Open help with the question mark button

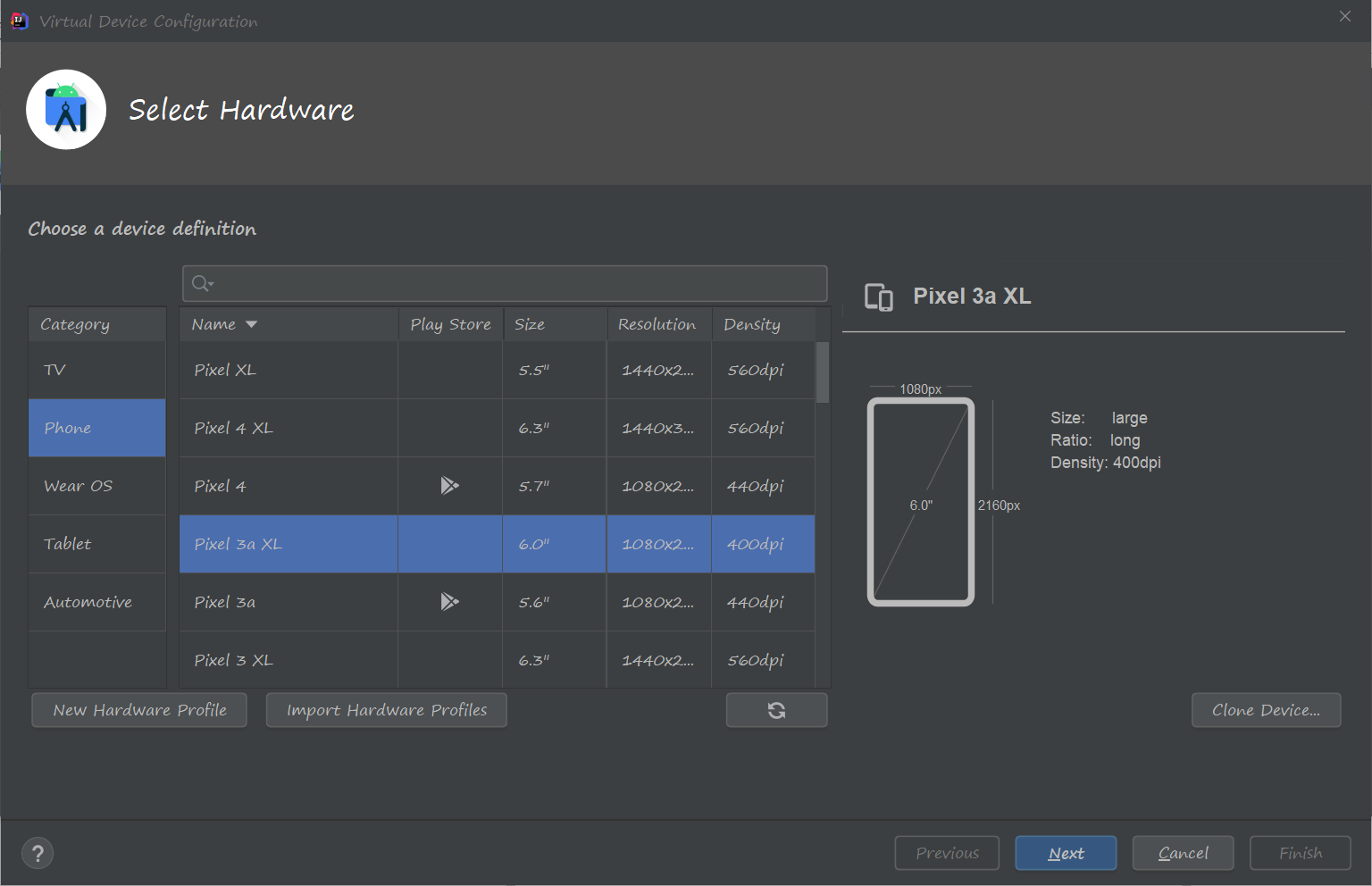coord(38,853)
